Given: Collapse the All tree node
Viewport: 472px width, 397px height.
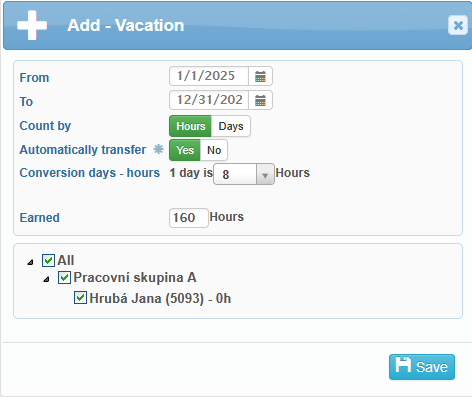Looking at the screenshot, I should pyautogui.click(x=30, y=262).
